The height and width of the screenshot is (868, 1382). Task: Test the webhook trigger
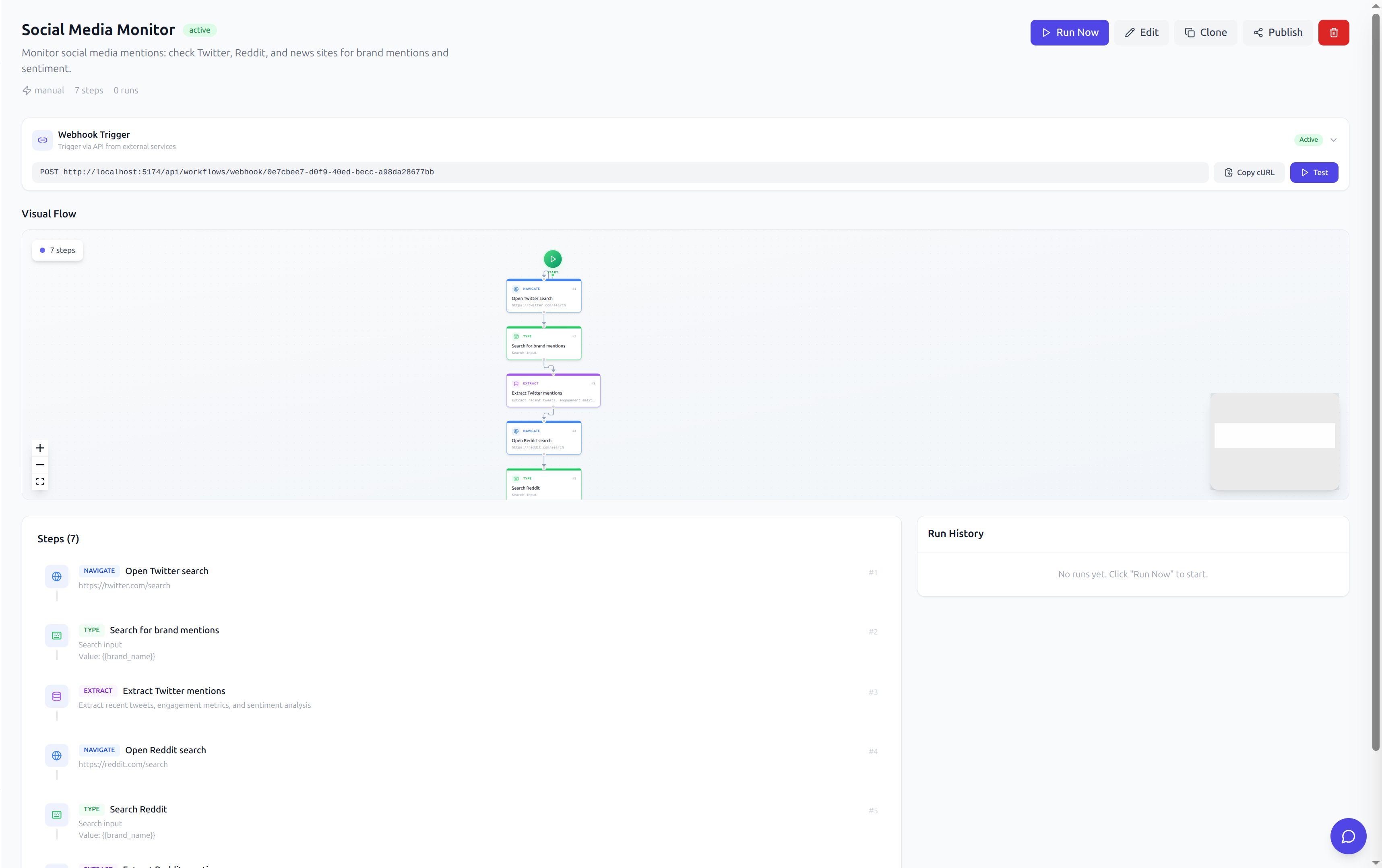1314,172
